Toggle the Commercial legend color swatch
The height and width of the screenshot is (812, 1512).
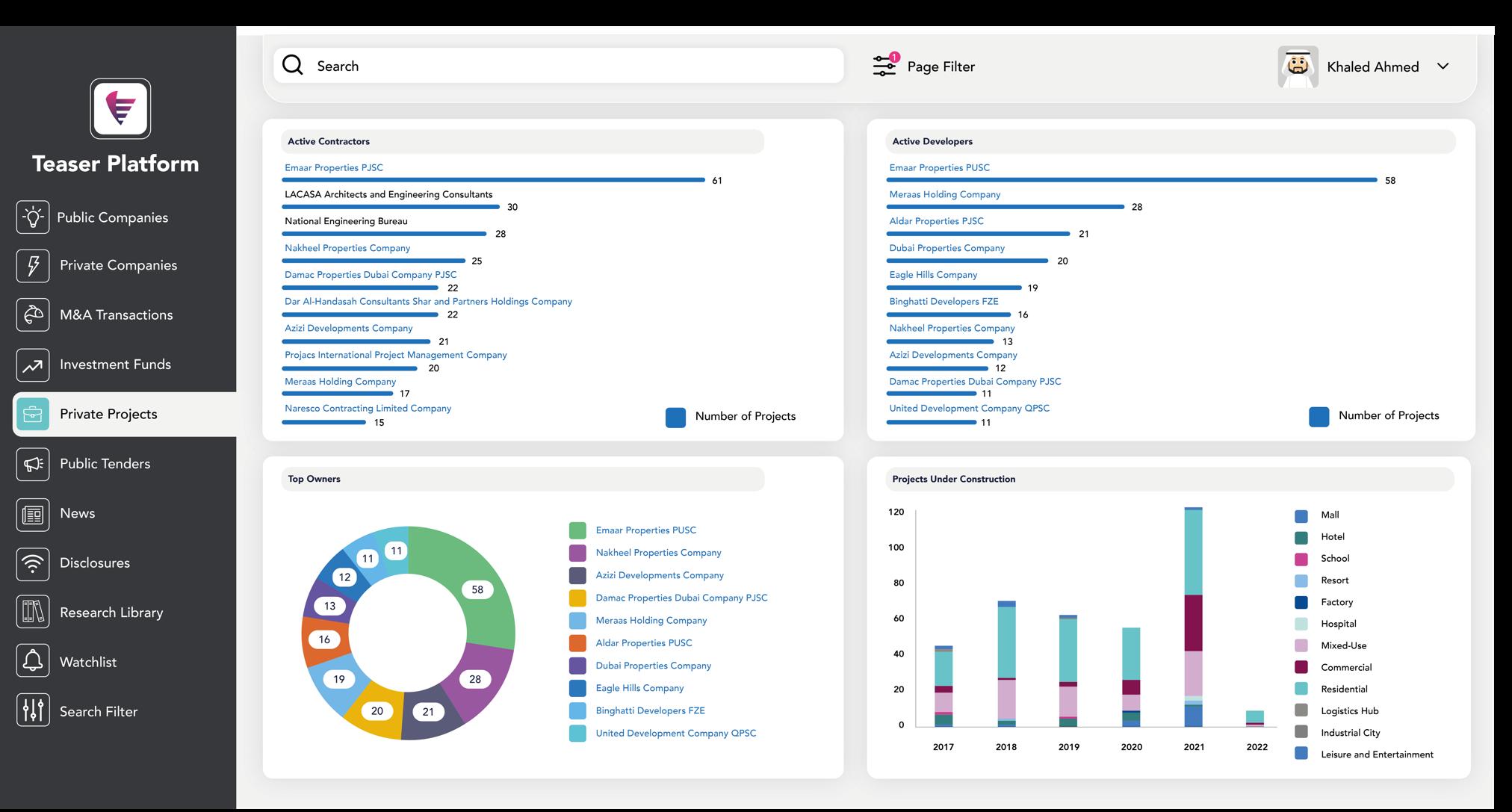(x=1301, y=667)
